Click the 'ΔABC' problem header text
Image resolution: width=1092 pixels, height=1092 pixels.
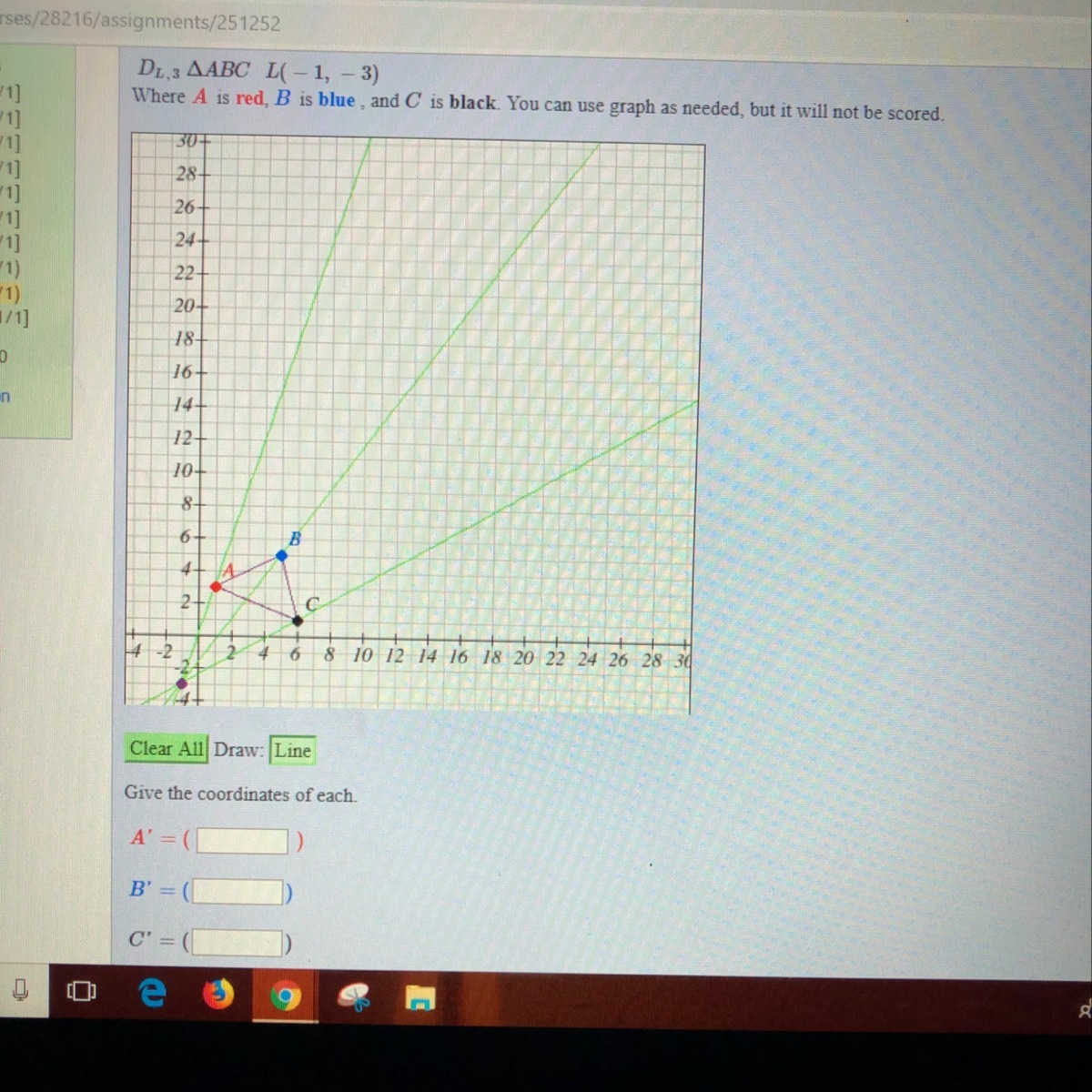point(217,69)
